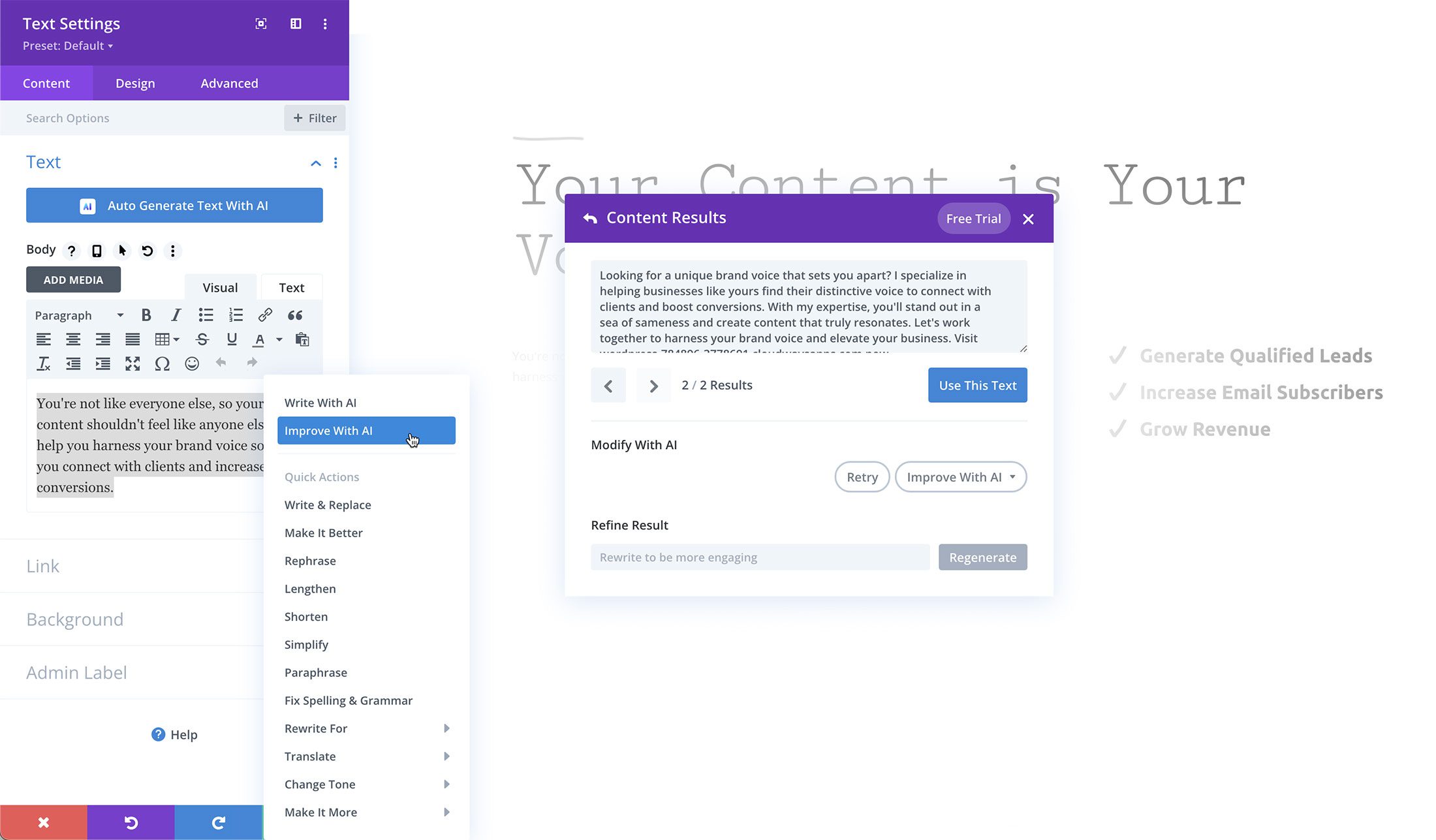
Task: Click the Retry button
Action: pyautogui.click(x=861, y=477)
